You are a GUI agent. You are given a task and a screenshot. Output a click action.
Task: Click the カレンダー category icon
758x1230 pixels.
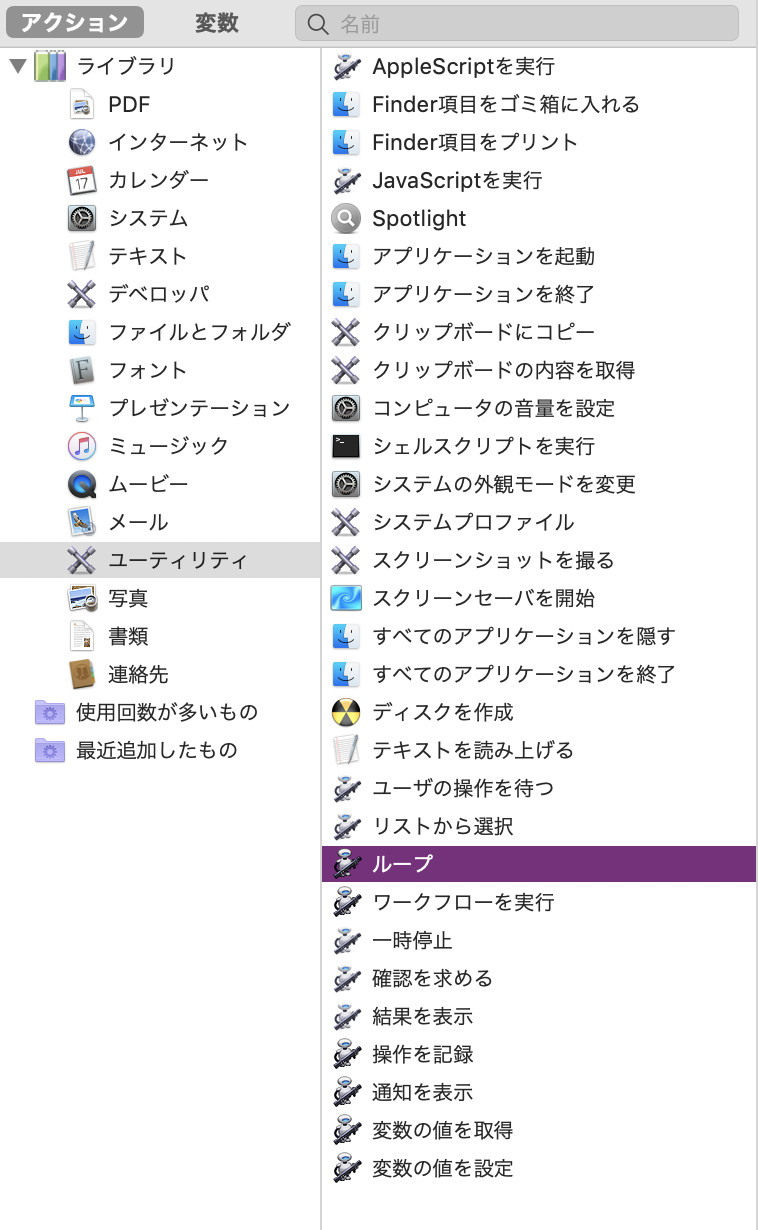pyautogui.click(x=82, y=181)
